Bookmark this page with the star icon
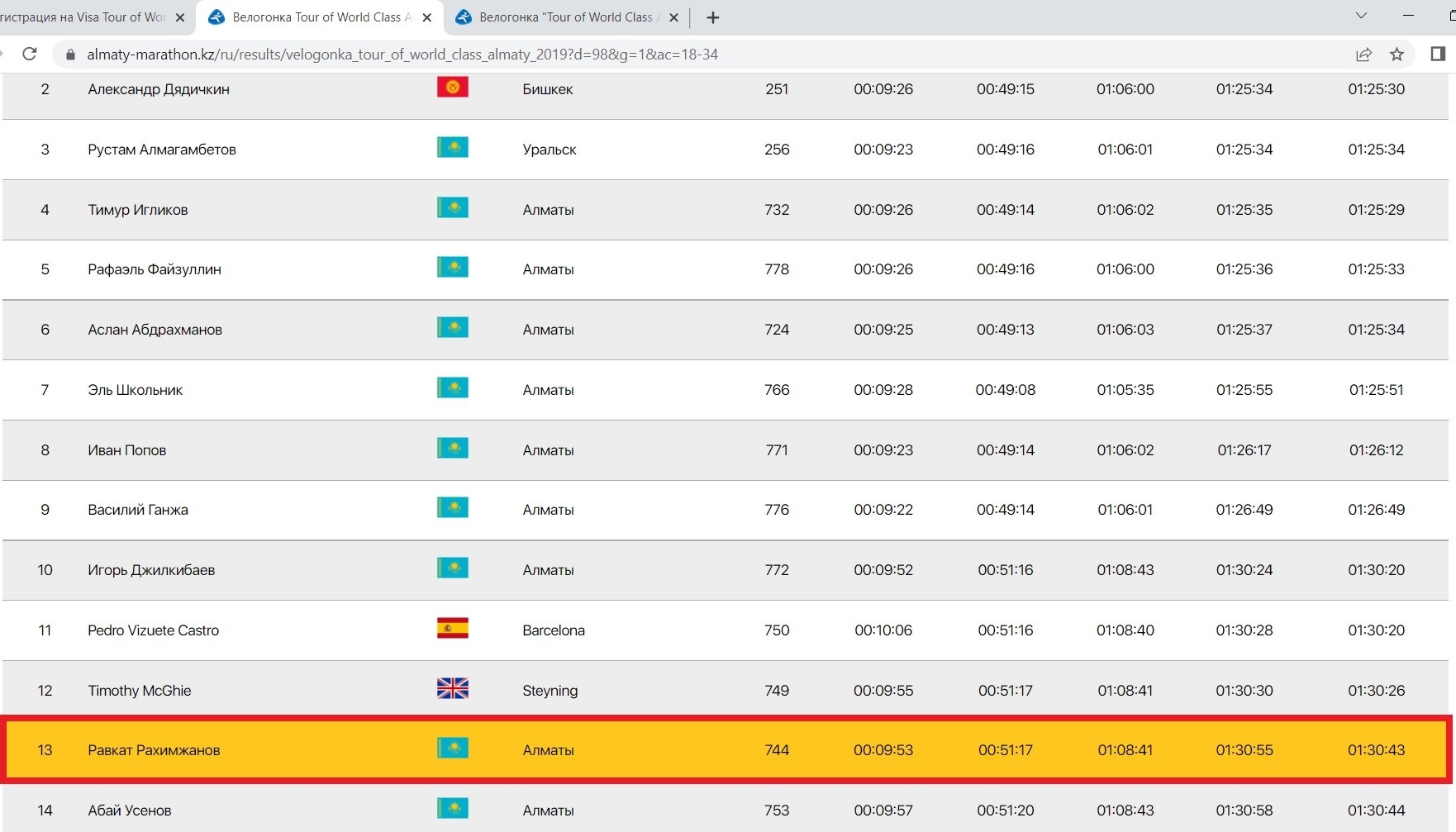Screen dimensions: 1456x832 pyautogui.click(x=1397, y=55)
